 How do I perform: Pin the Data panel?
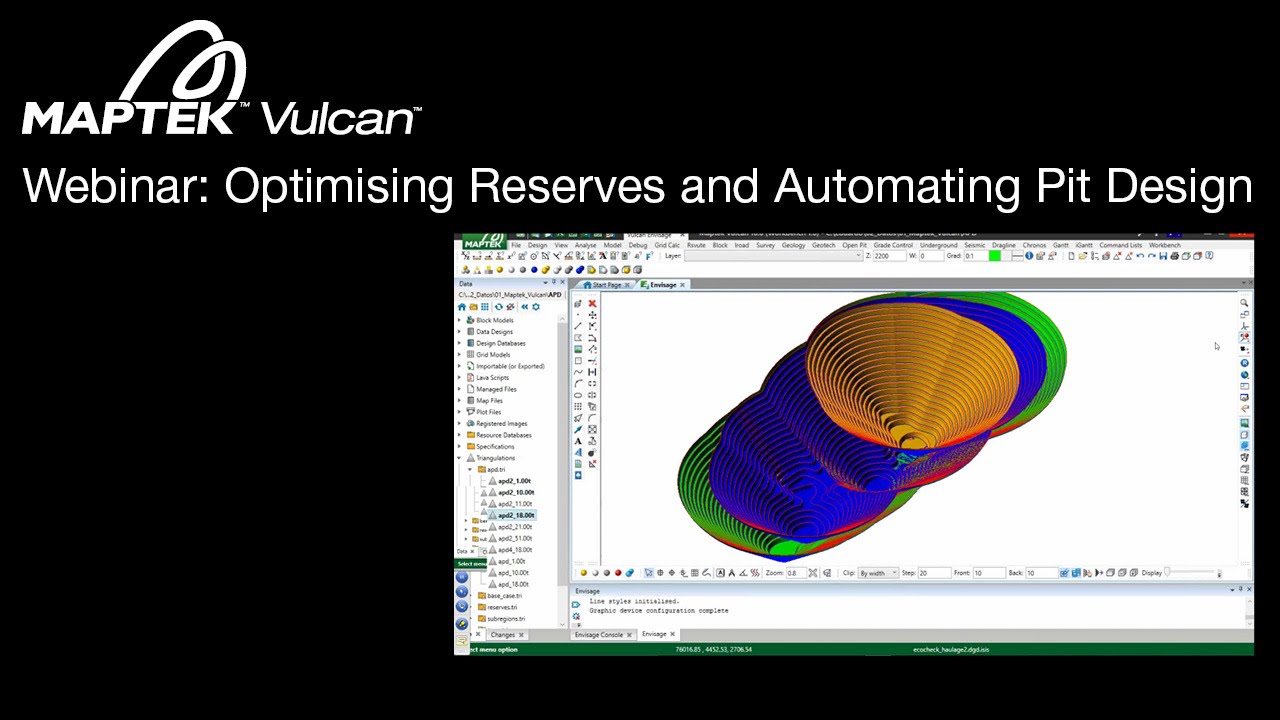tap(554, 283)
